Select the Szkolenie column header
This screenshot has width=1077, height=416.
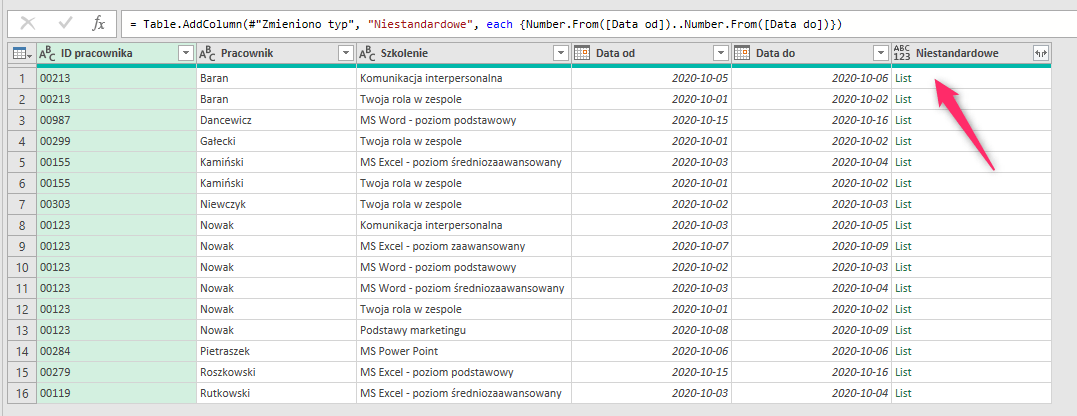(x=464, y=53)
